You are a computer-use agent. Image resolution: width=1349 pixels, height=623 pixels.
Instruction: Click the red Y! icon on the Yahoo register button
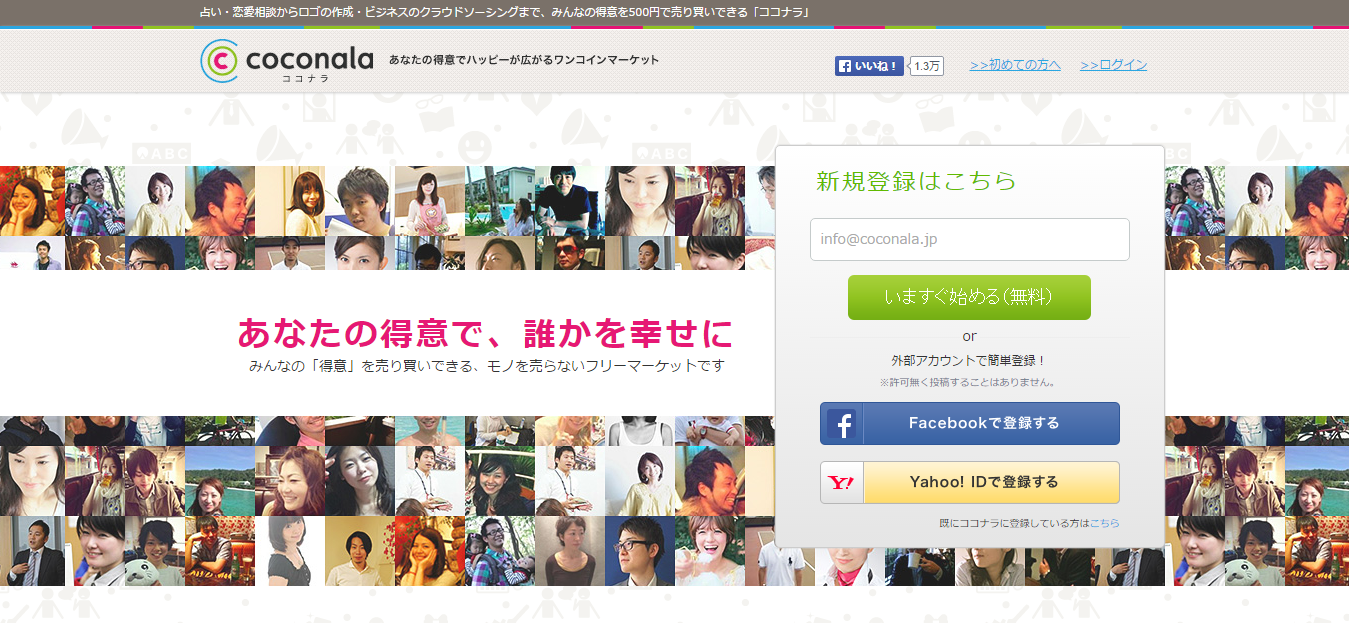tap(842, 483)
